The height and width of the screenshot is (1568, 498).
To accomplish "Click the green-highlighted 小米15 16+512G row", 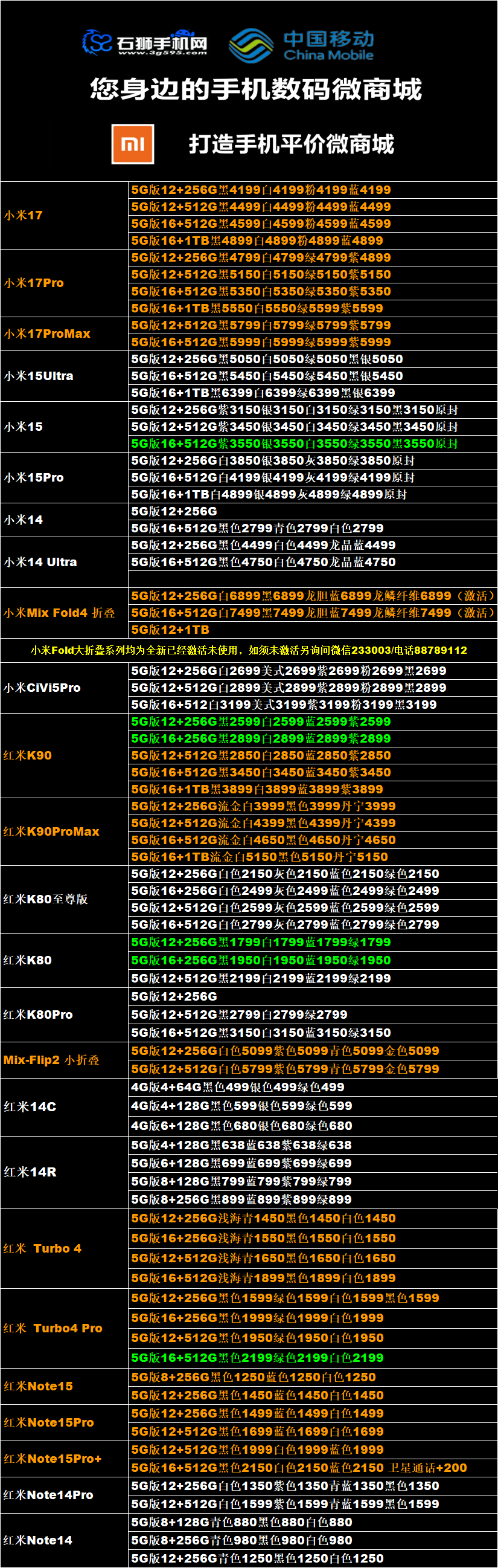I will click(295, 443).
